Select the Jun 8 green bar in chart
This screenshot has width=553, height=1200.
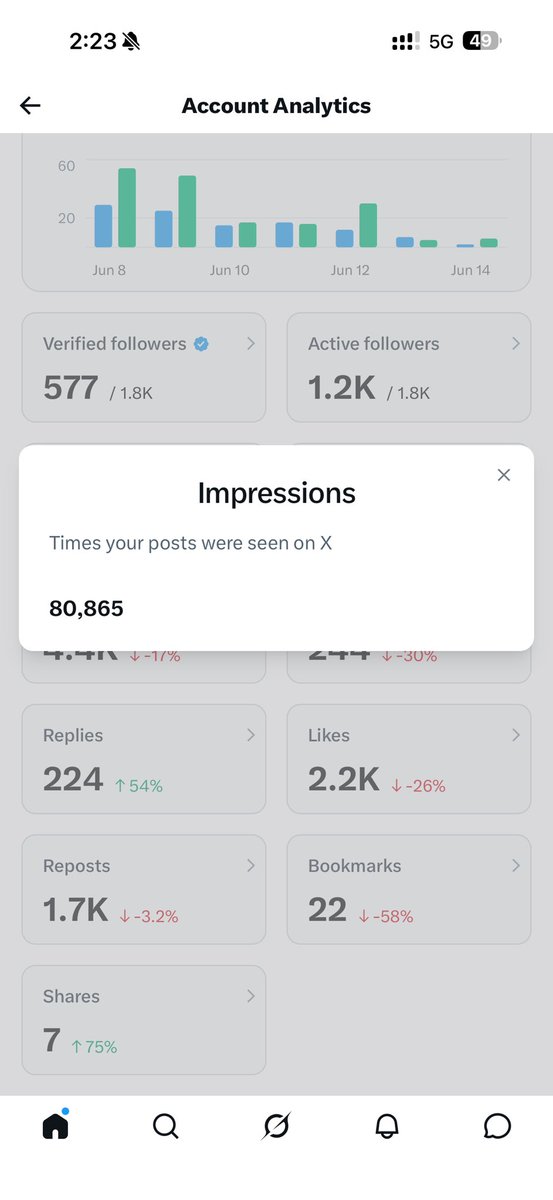[x=127, y=208]
